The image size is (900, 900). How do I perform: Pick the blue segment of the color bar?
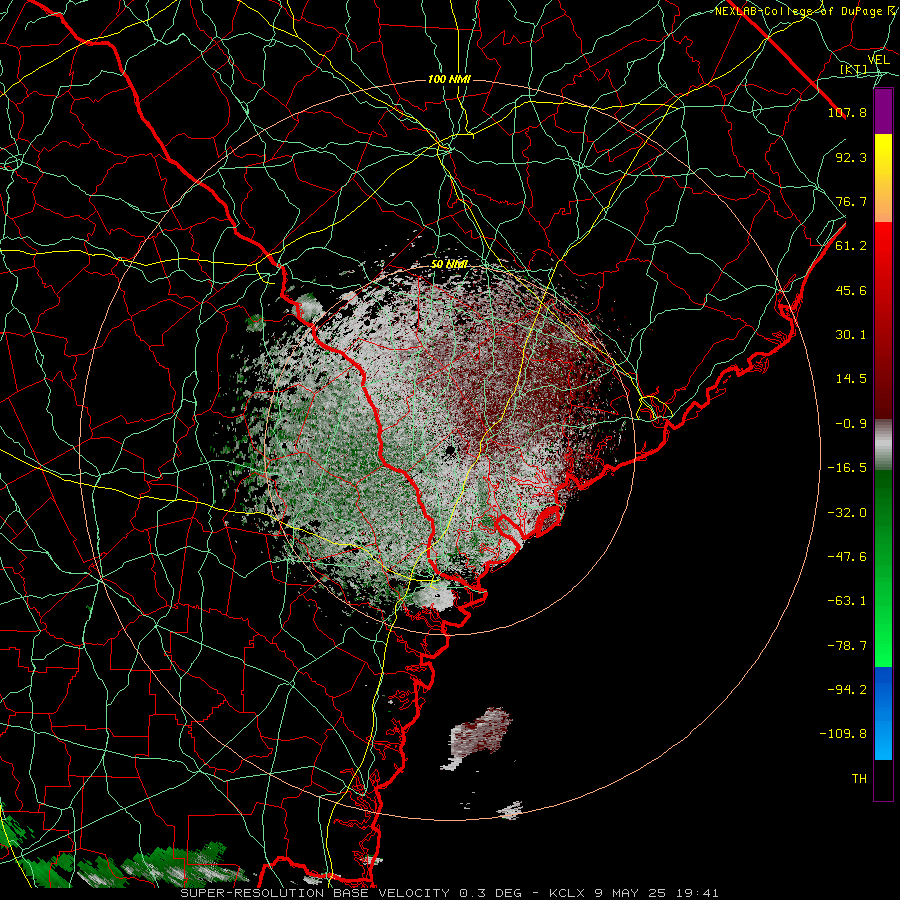point(883,713)
